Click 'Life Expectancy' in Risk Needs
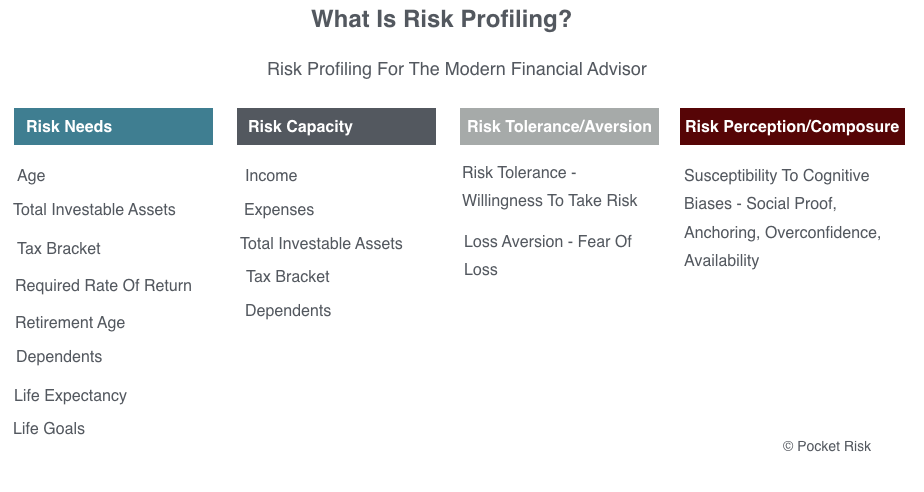The width and height of the screenshot is (924, 492). 70,395
